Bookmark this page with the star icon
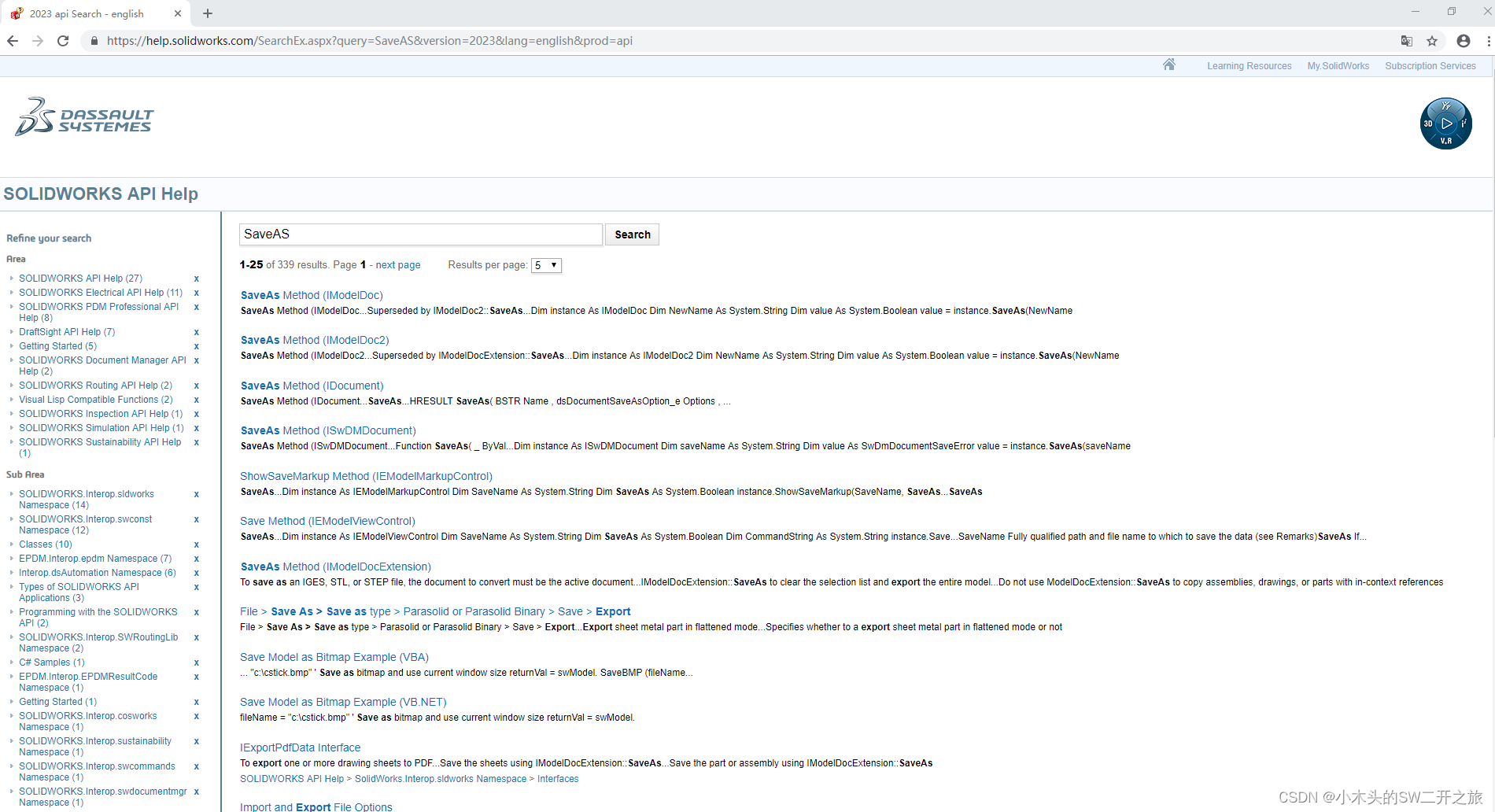 click(x=1432, y=41)
